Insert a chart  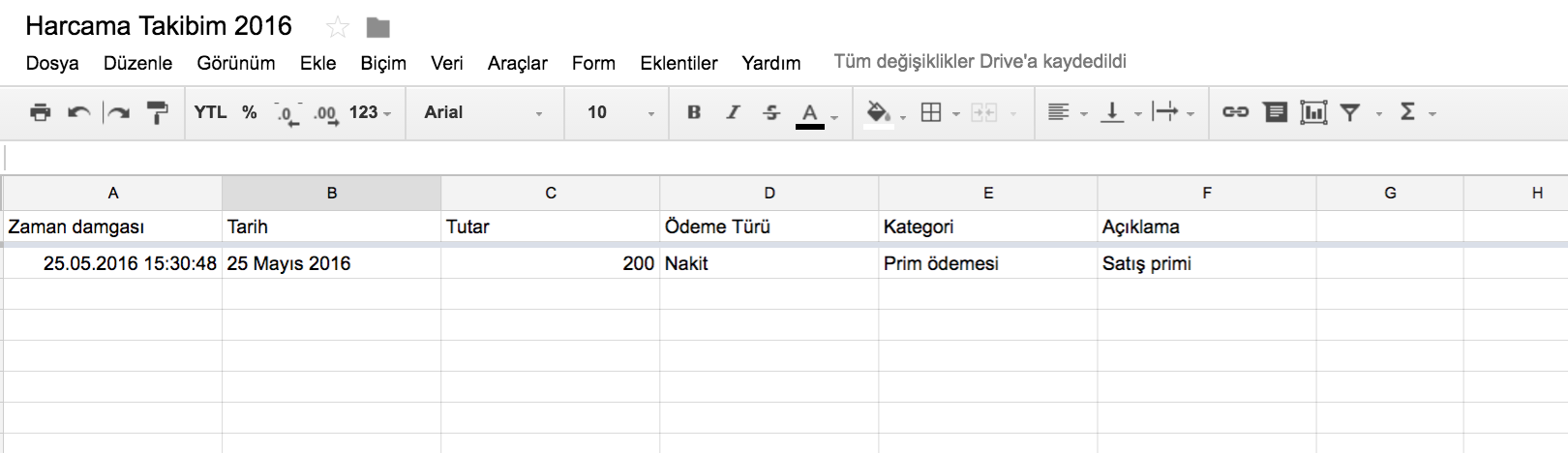(x=1313, y=112)
